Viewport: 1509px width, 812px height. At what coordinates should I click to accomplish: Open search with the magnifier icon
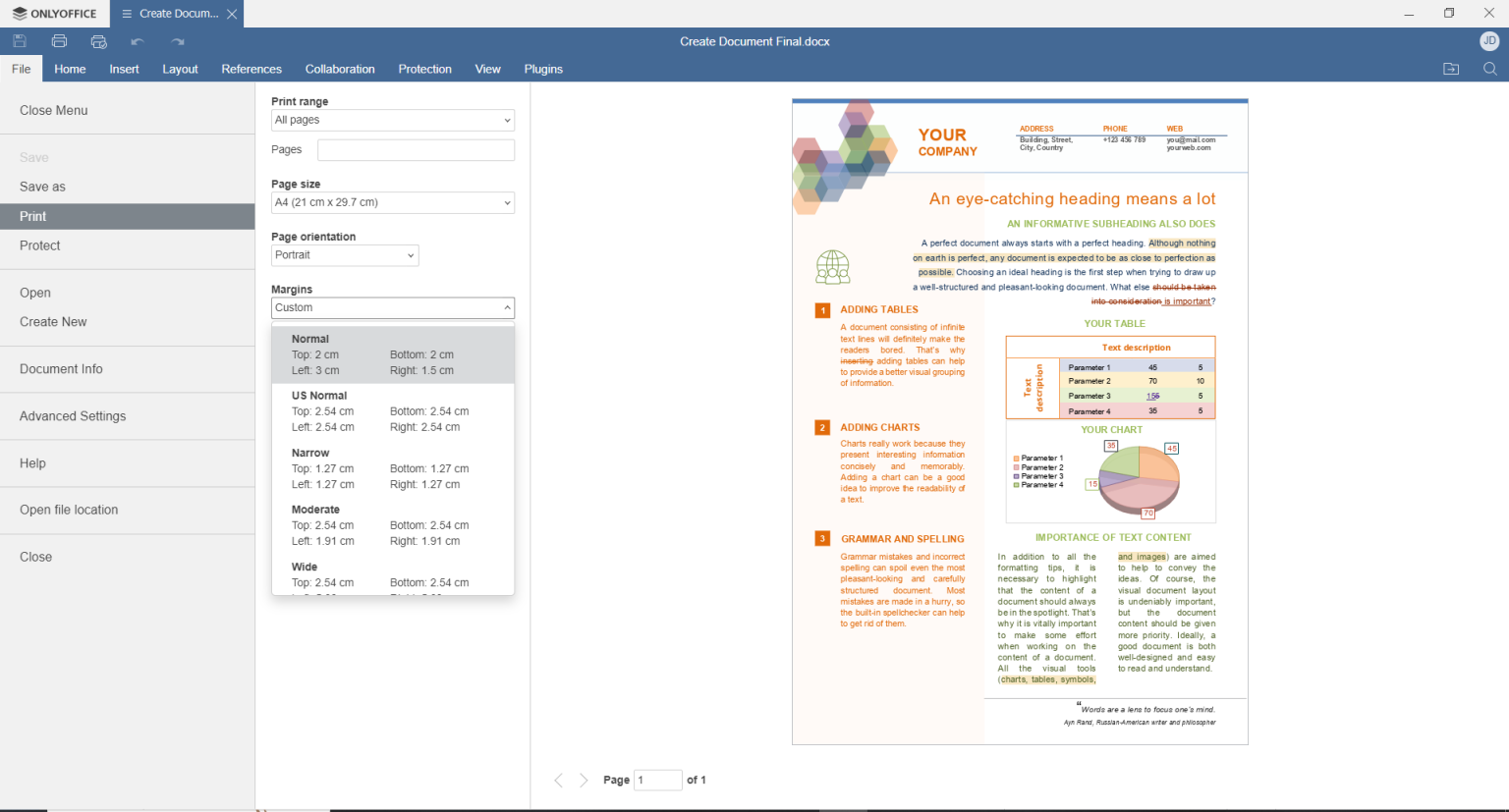pyautogui.click(x=1490, y=69)
